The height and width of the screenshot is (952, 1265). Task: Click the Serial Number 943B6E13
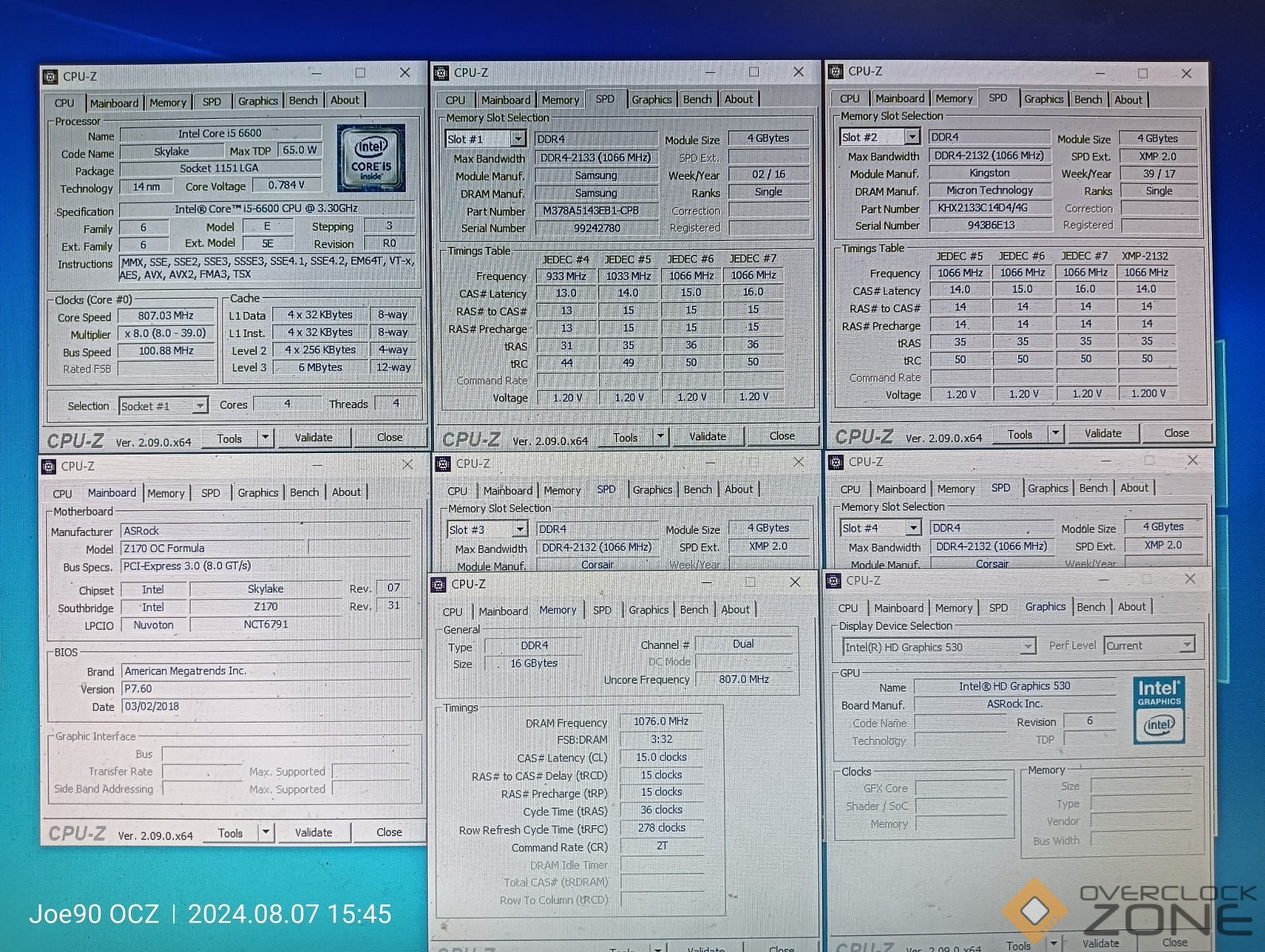pos(990,225)
